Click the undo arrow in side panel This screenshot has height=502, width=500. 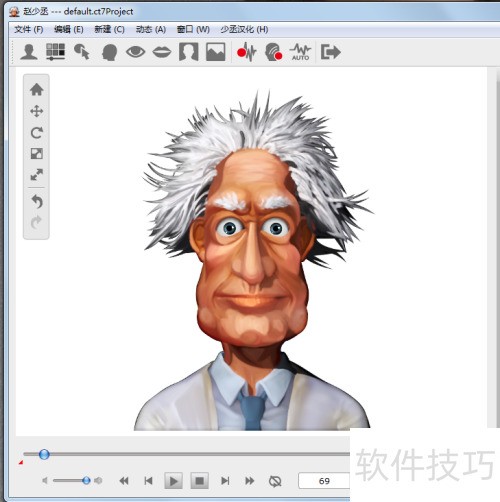[37, 201]
